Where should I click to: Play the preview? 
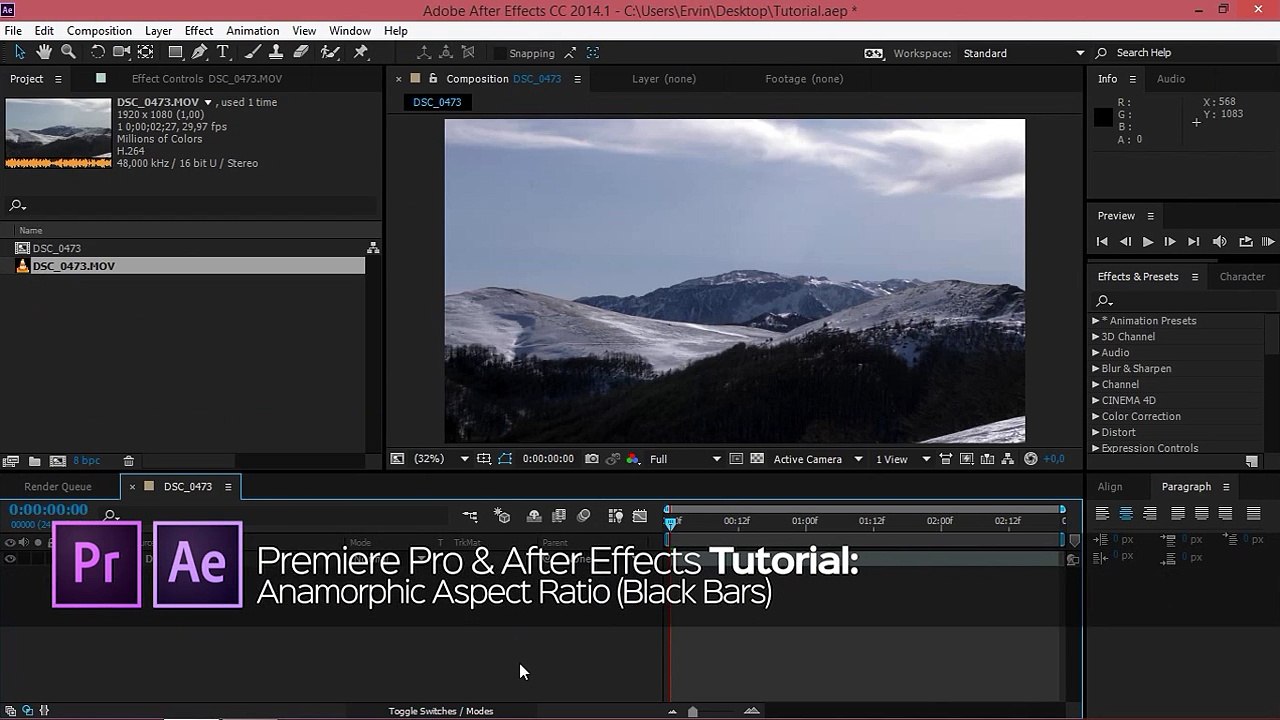pyautogui.click(x=1148, y=242)
